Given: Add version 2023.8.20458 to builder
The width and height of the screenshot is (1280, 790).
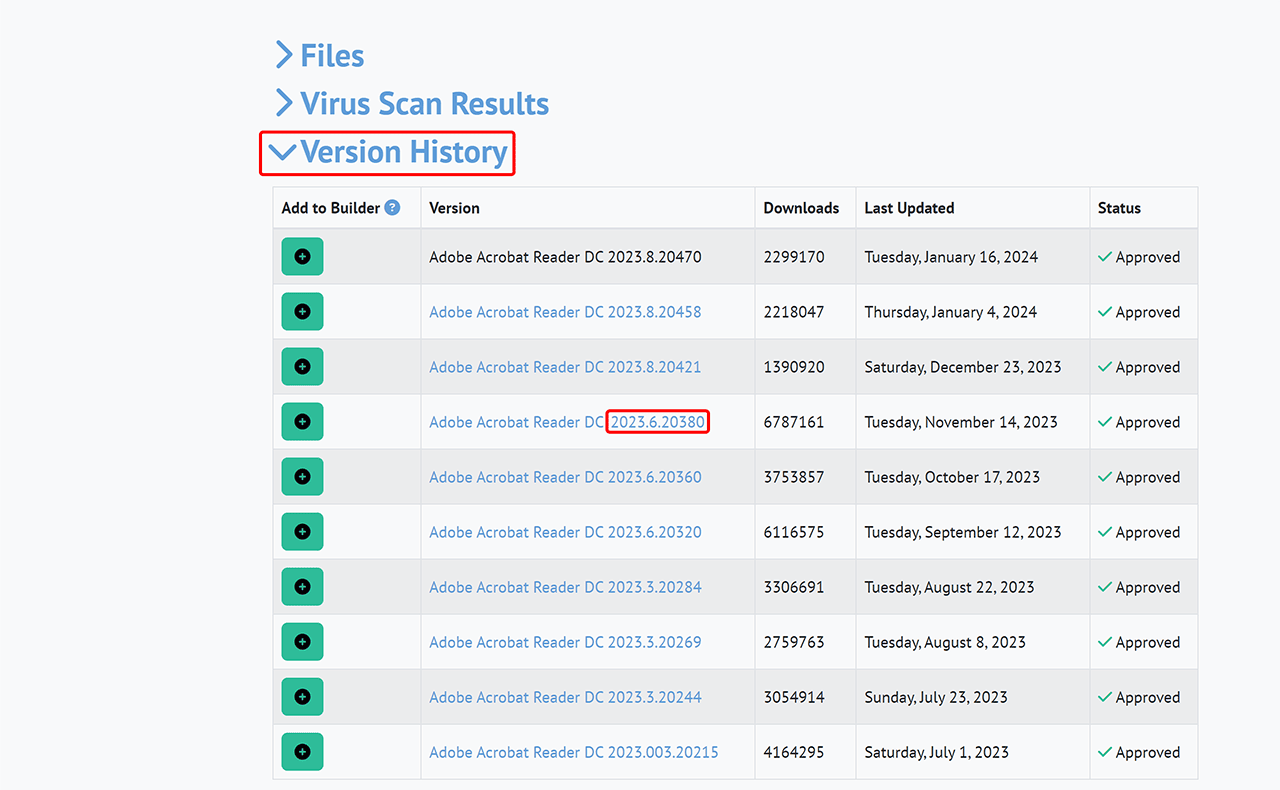Looking at the screenshot, I should [302, 312].
